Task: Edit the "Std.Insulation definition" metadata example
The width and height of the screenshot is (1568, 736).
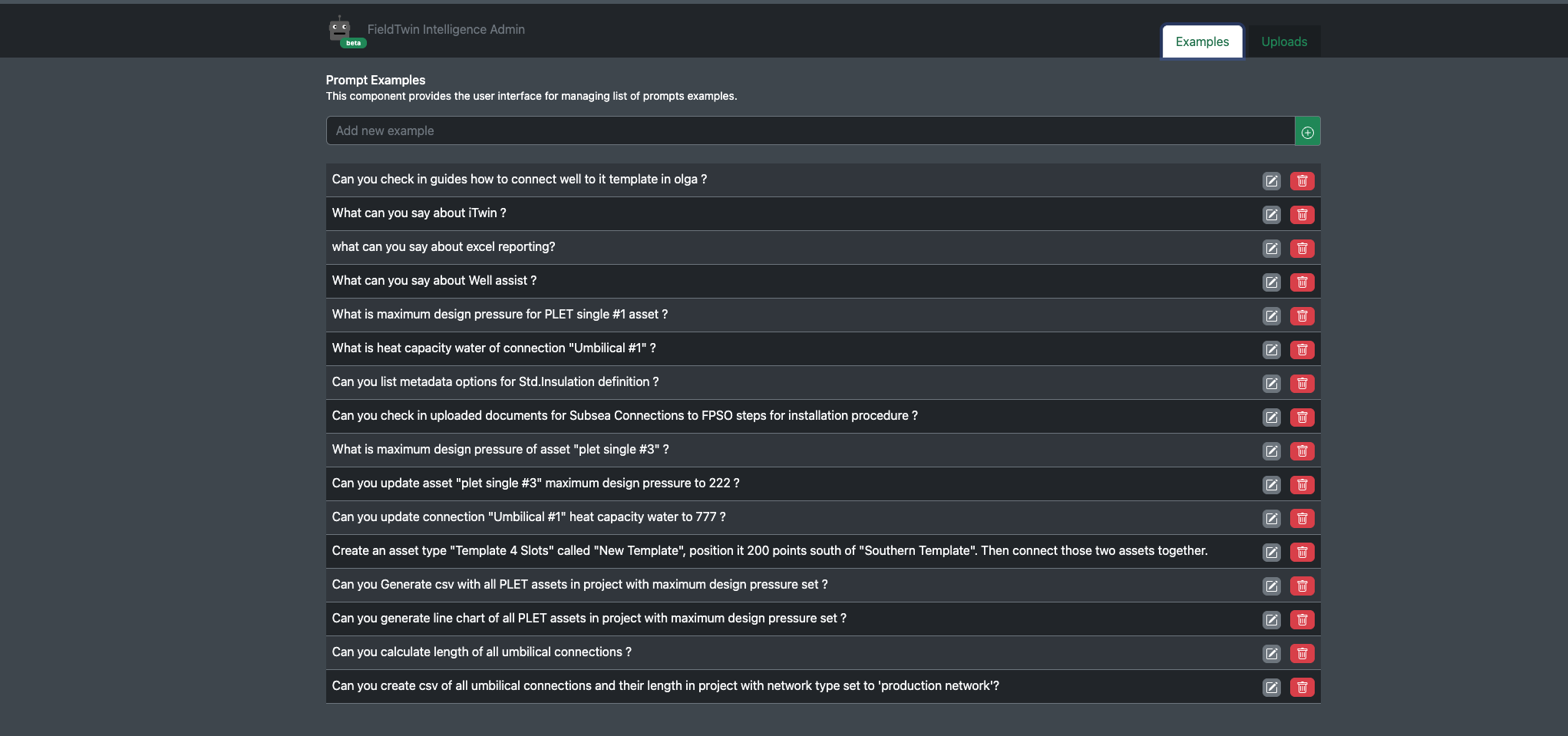Action: 1271,384
